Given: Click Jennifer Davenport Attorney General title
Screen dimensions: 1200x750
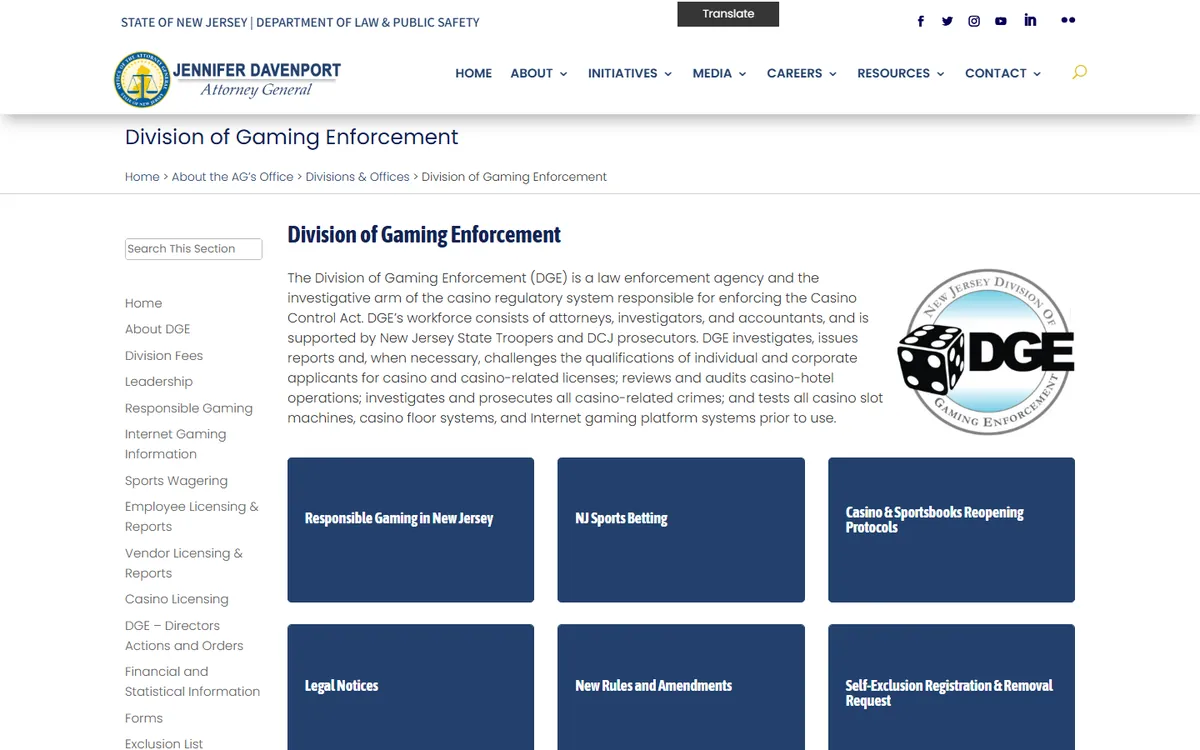Looking at the screenshot, I should tap(256, 79).
